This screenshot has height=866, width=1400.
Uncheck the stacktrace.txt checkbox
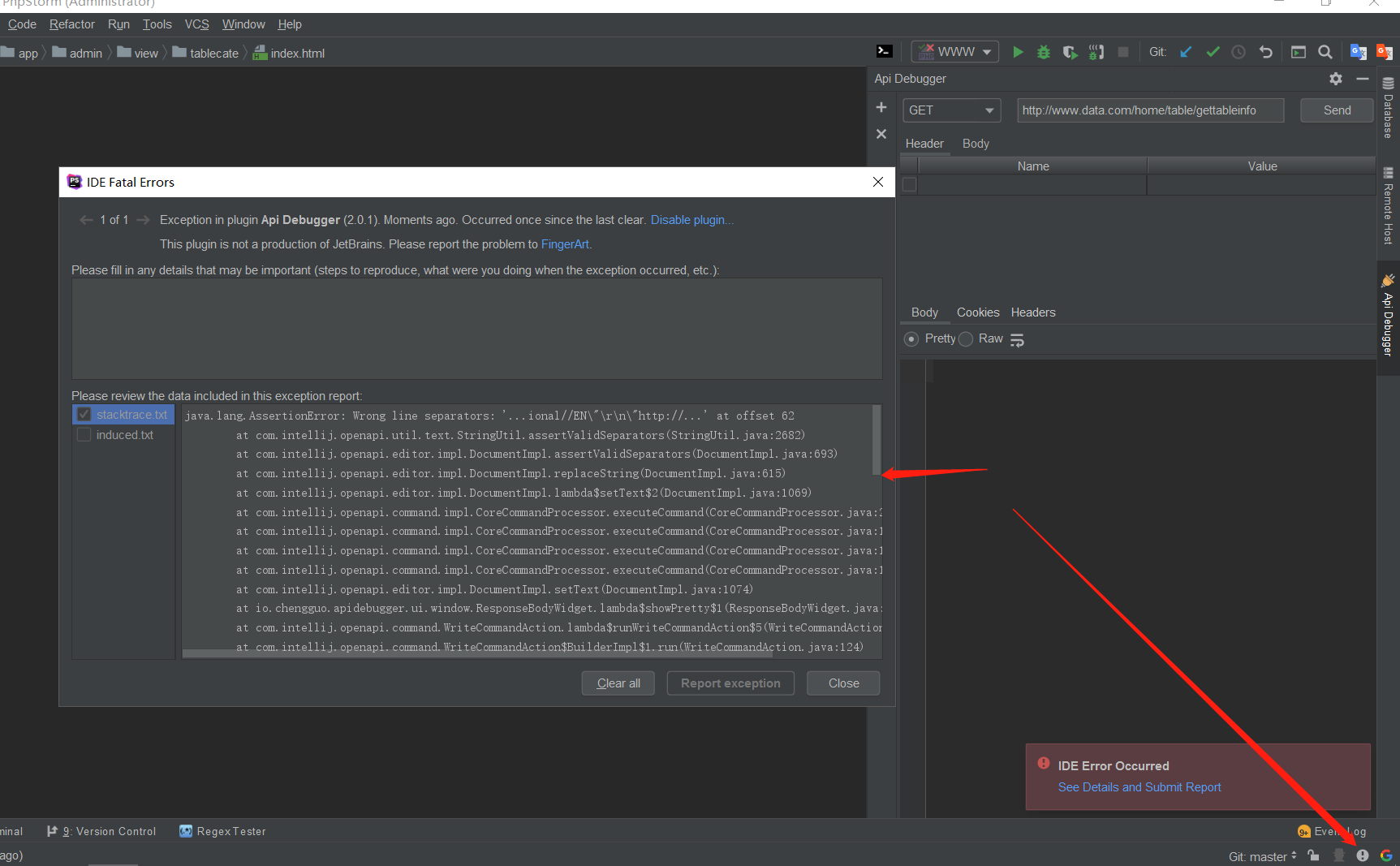(x=84, y=415)
